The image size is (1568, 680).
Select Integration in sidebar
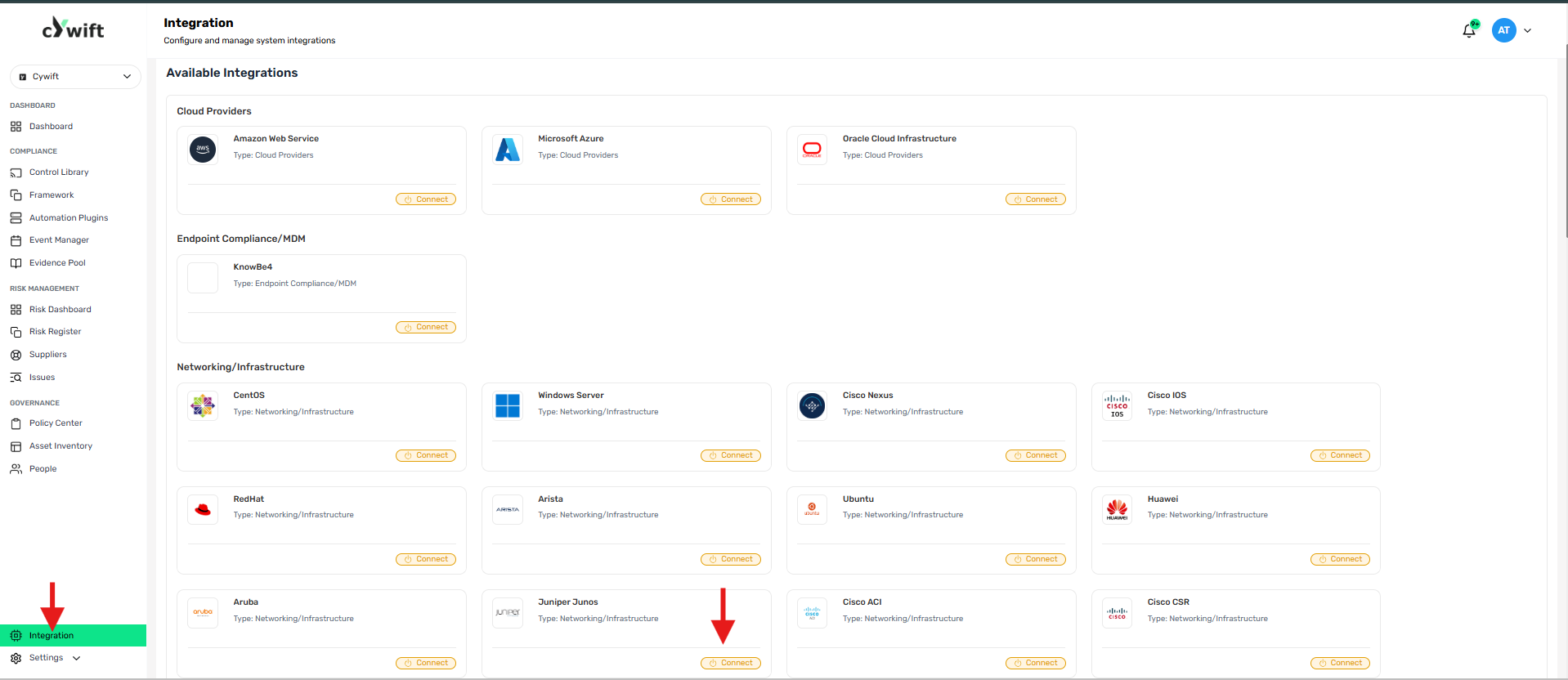click(x=73, y=636)
